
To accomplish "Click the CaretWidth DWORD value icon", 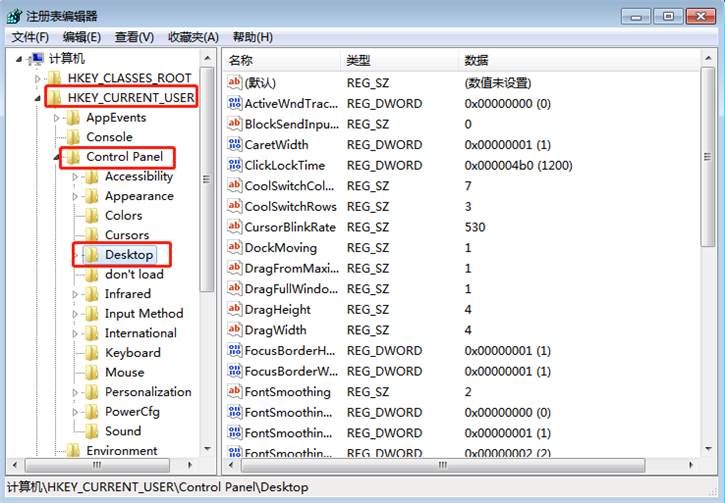I will tap(235, 145).
